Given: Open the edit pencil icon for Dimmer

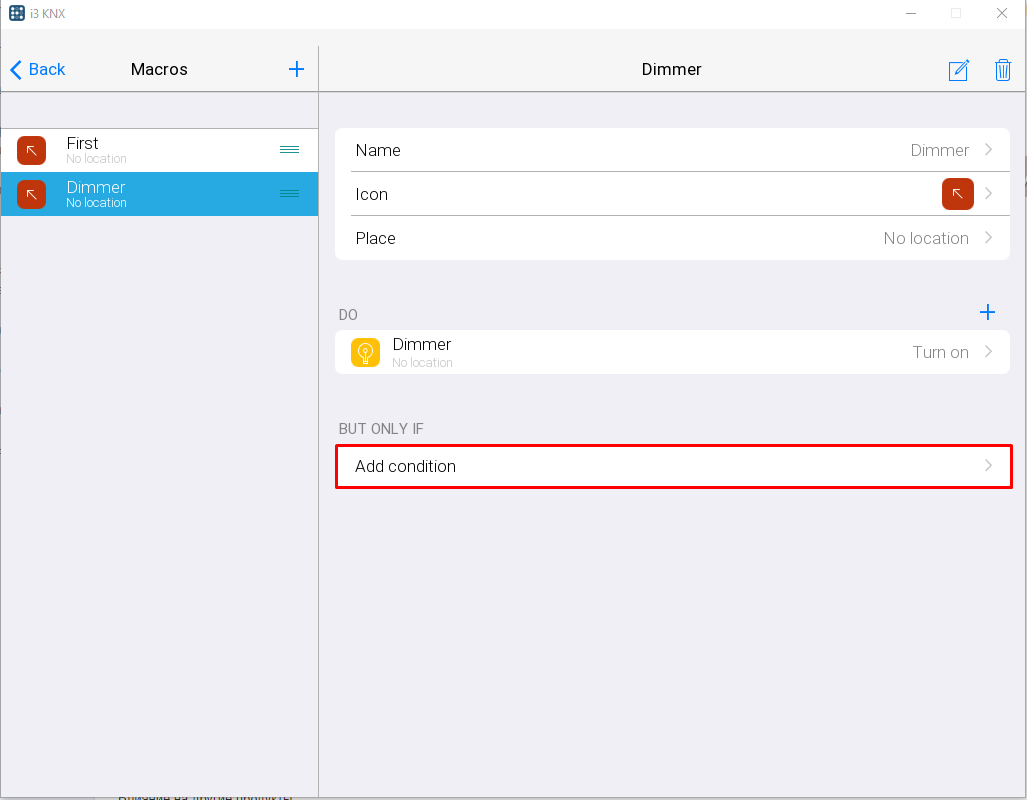Looking at the screenshot, I should coord(958,70).
